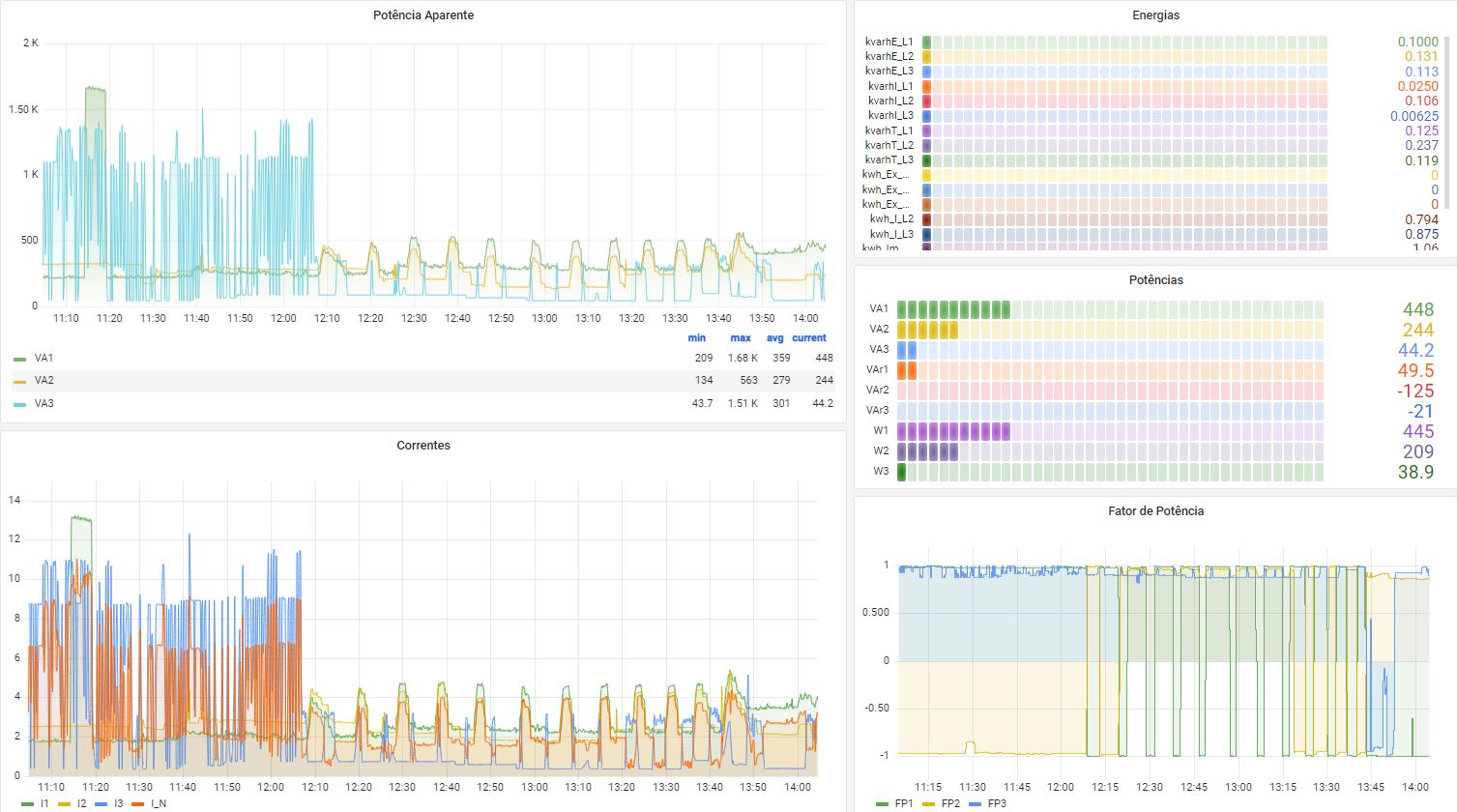Click the FP1 green legend color marker
This screenshot has width=1457, height=812.
click(x=882, y=803)
